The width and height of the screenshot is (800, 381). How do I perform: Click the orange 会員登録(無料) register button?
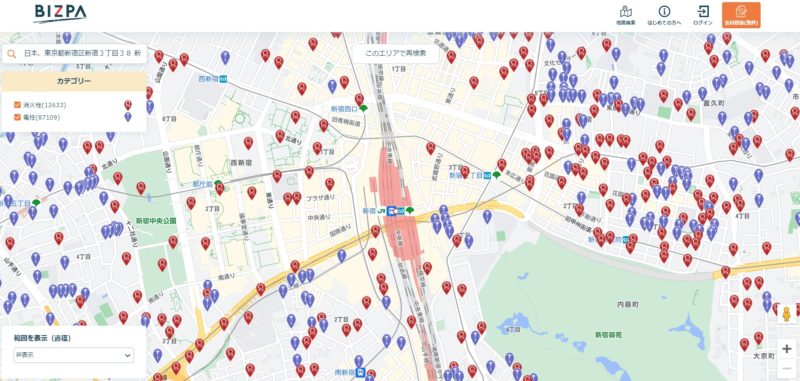click(741, 15)
